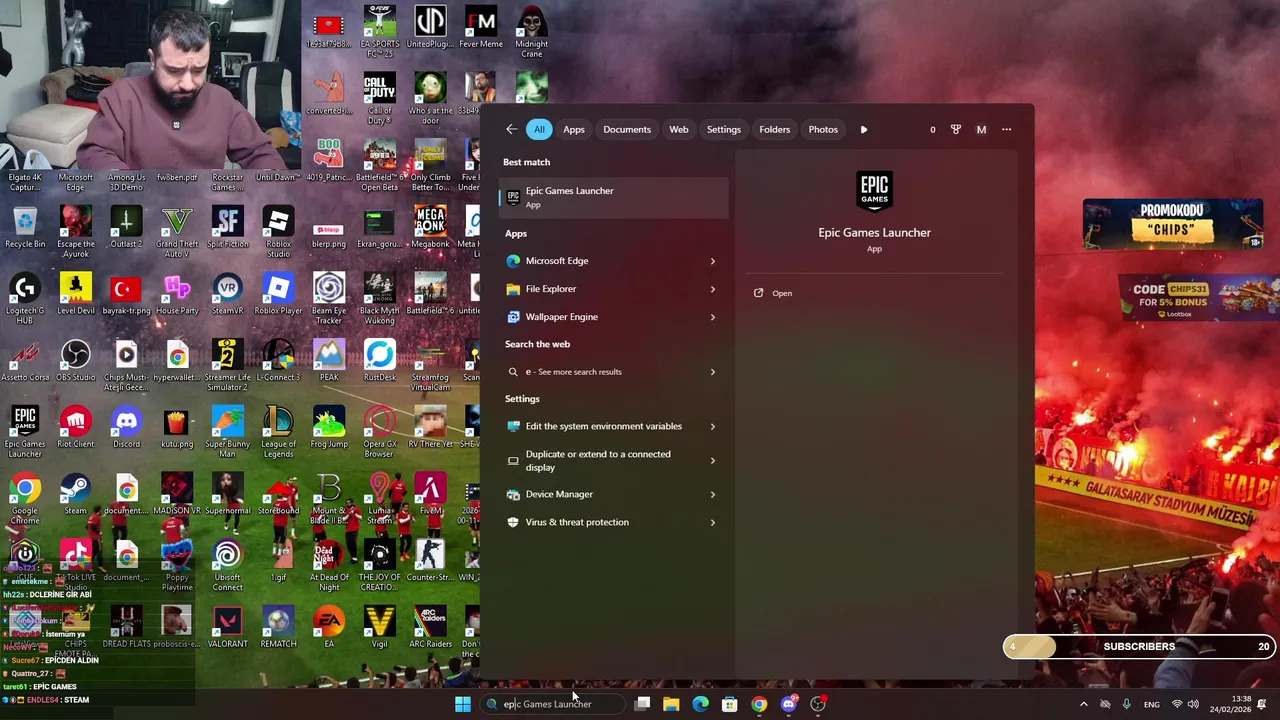Show more search filters with play arrow

864,129
